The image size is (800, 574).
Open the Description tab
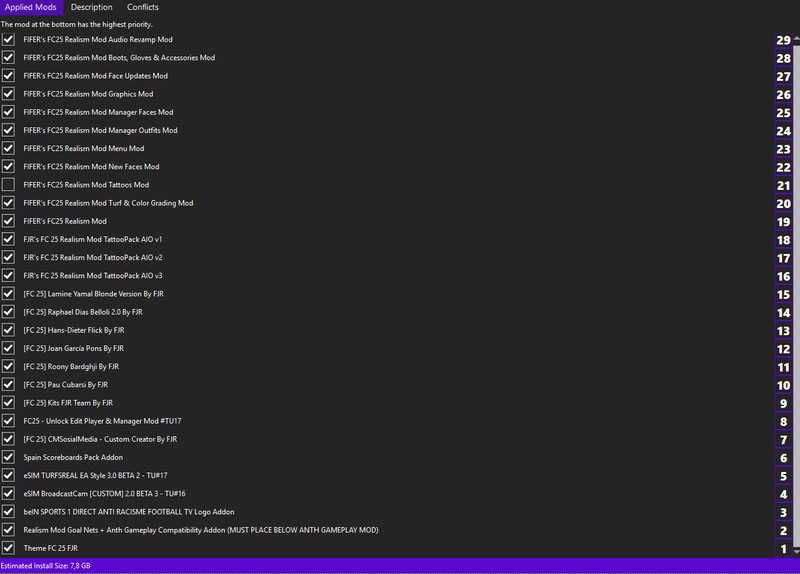click(91, 7)
